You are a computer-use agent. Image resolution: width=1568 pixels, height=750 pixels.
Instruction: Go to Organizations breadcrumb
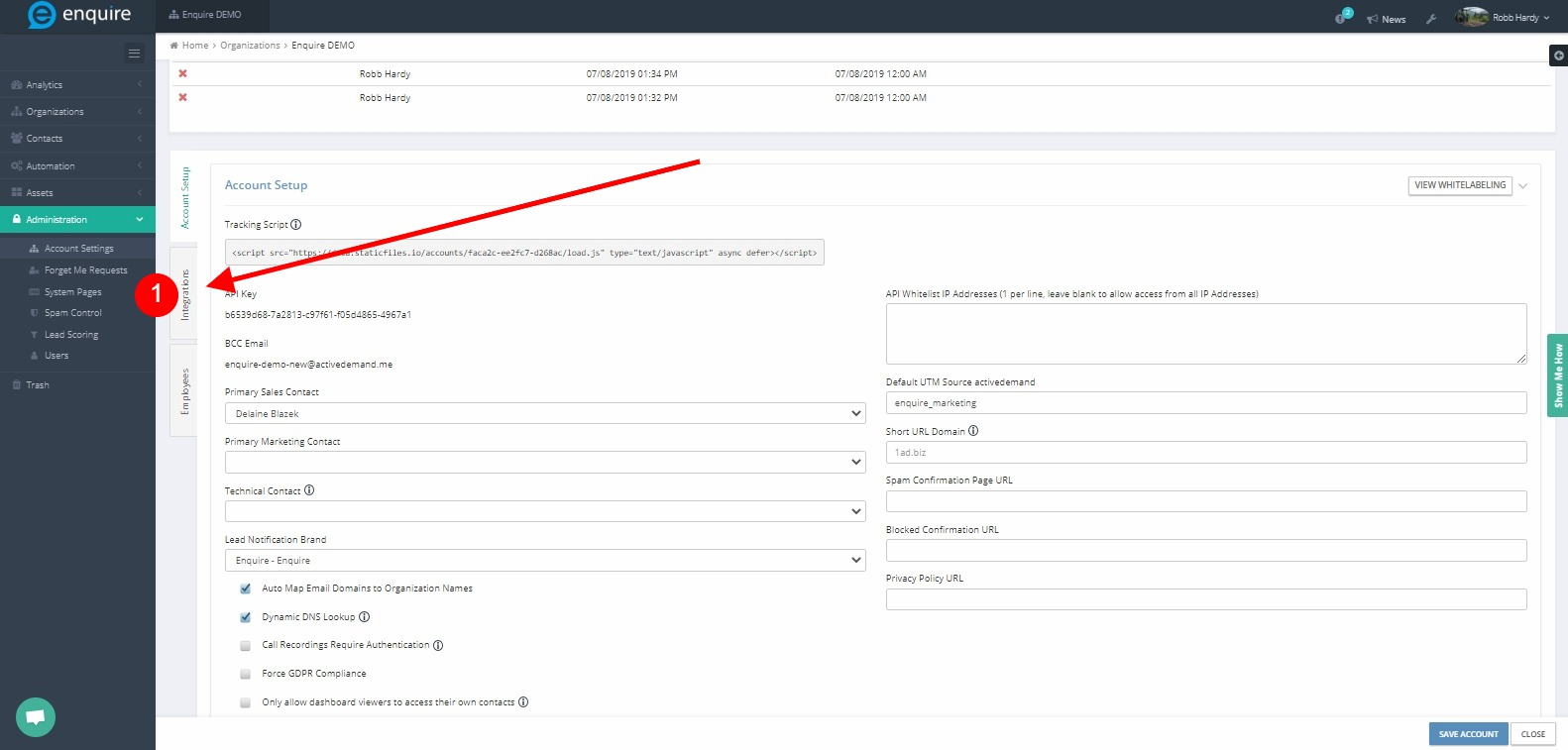[250, 46]
